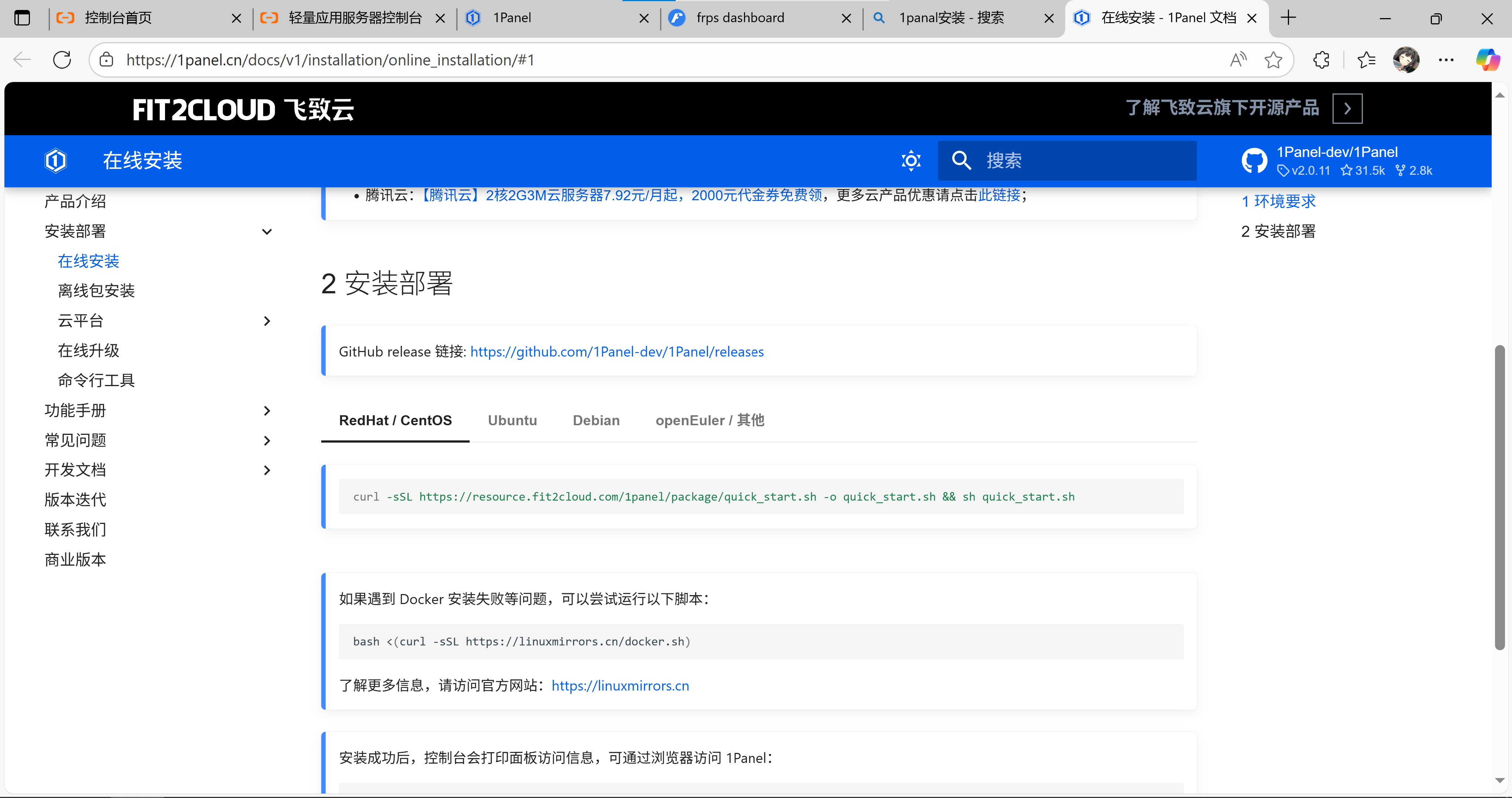The height and width of the screenshot is (798, 1512).
Task: Expand the 常见问题 sidebar section
Action: [x=267, y=440]
